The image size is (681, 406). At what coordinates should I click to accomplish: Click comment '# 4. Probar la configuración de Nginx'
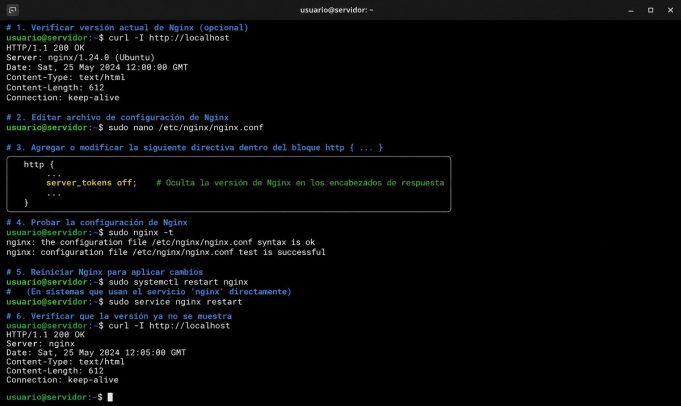97,222
